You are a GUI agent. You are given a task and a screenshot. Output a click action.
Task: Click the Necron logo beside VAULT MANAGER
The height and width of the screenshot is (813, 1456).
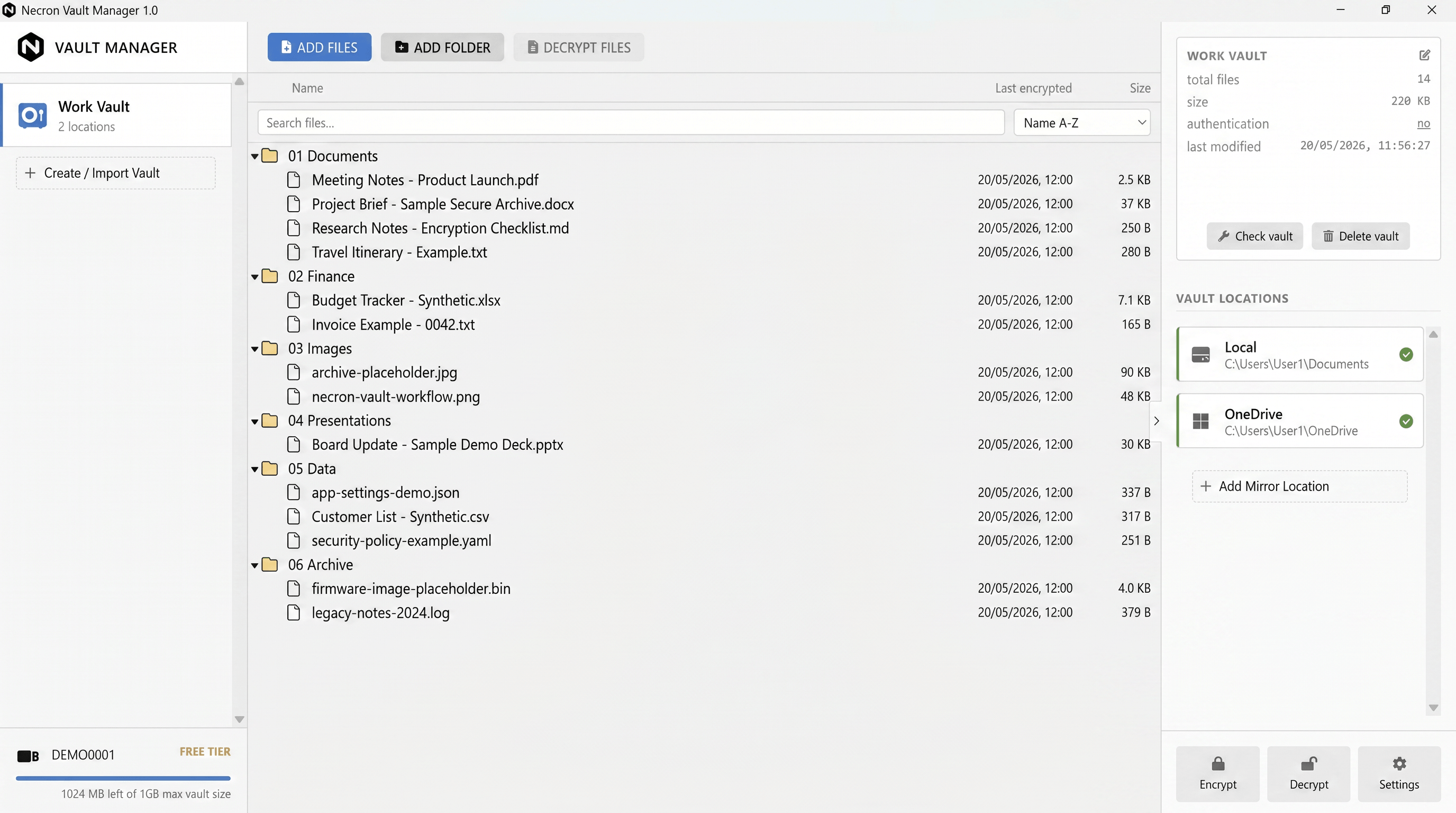pos(31,47)
